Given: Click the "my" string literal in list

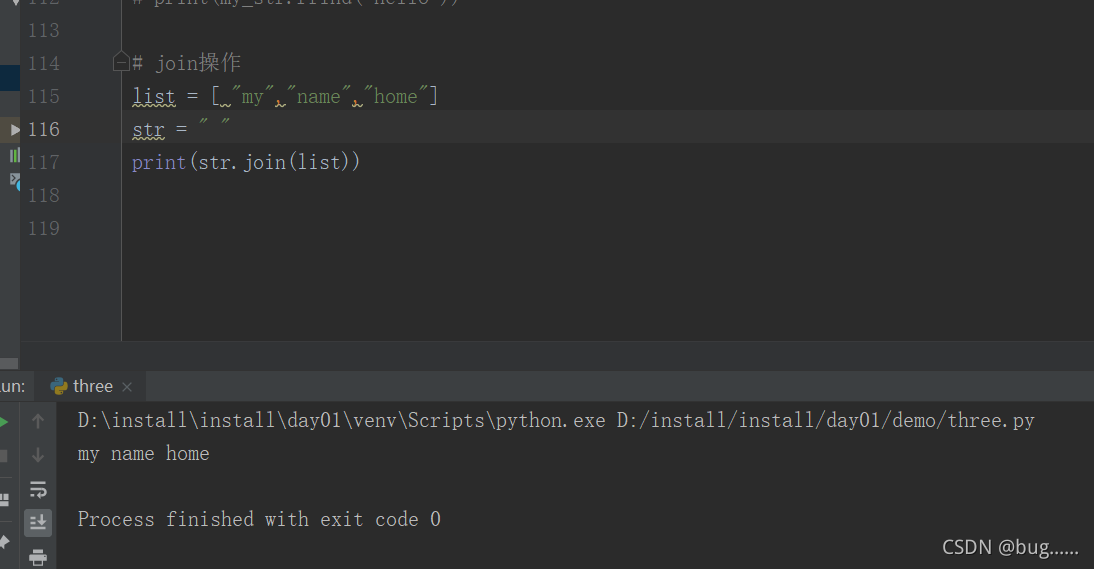Looking at the screenshot, I should (x=253, y=96).
